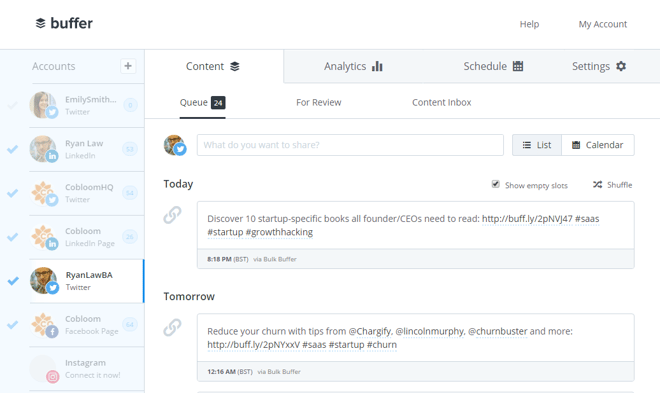
Task: Switch to Calendar view
Action: [x=598, y=145]
